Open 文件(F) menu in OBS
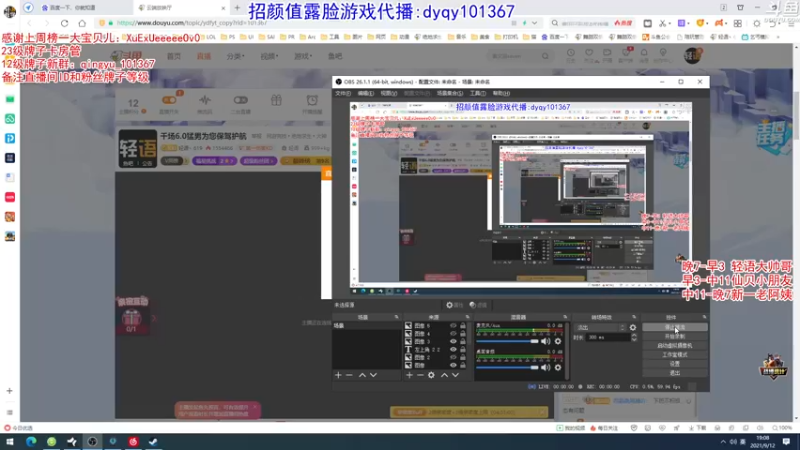The image size is (800, 450). click(x=342, y=93)
